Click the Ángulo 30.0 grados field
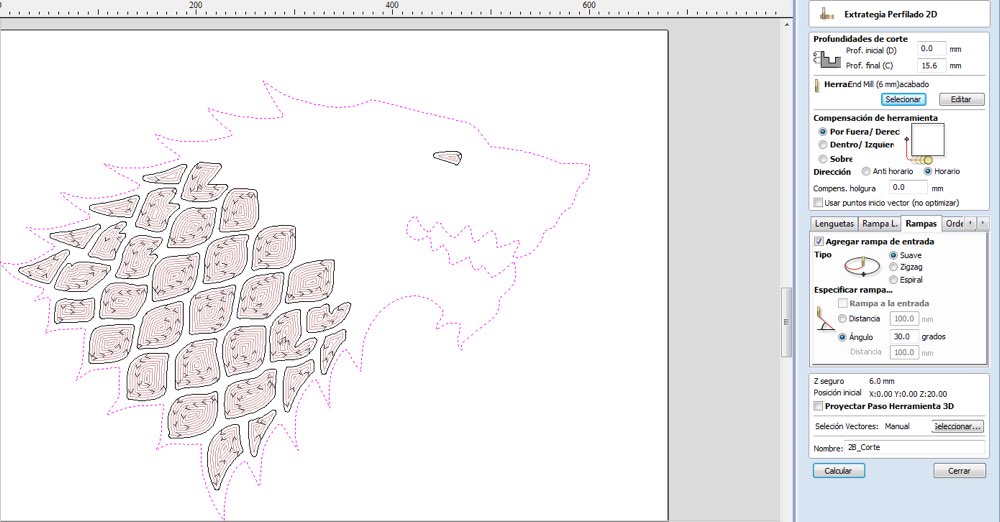Viewport: 1000px width, 522px height. click(904, 336)
